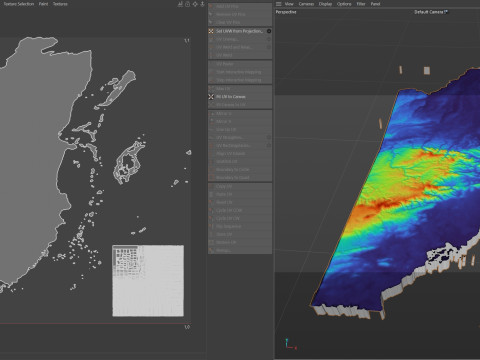Viewport: 480px width, 360px height.
Task: Apply Boundary to Quad
Action: click(x=240, y=178)
